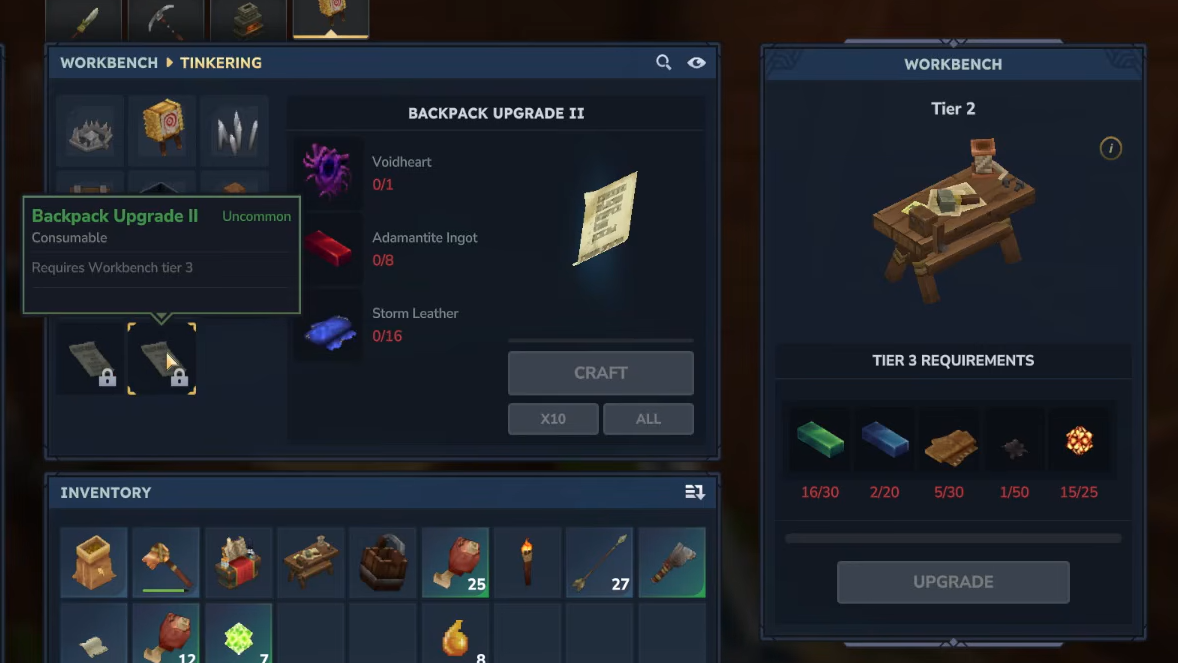Open the furnace station tab
The image size is (1178, 663).
coord(248,20)
